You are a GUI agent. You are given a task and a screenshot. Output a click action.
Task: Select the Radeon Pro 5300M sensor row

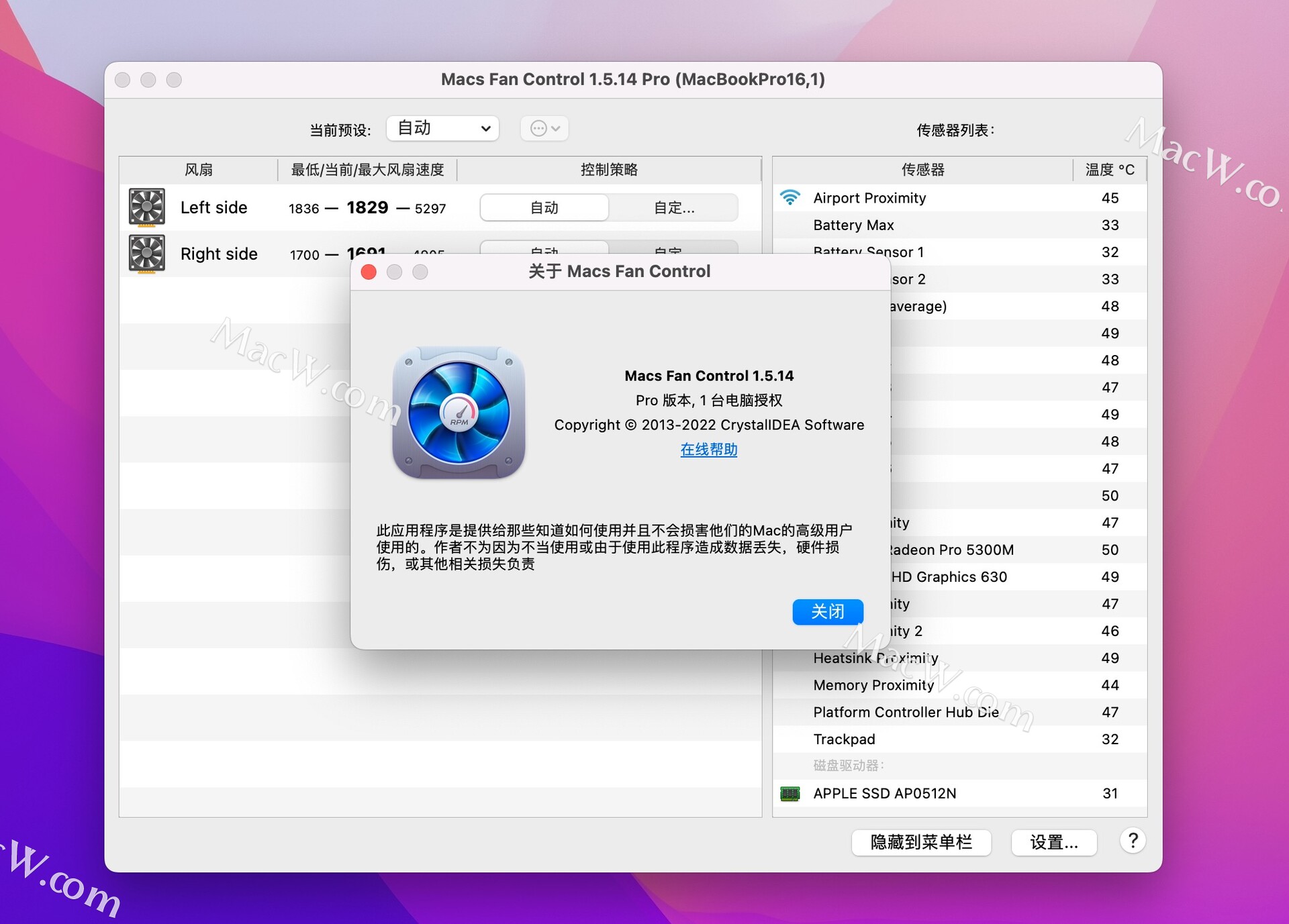[1019, 550]
